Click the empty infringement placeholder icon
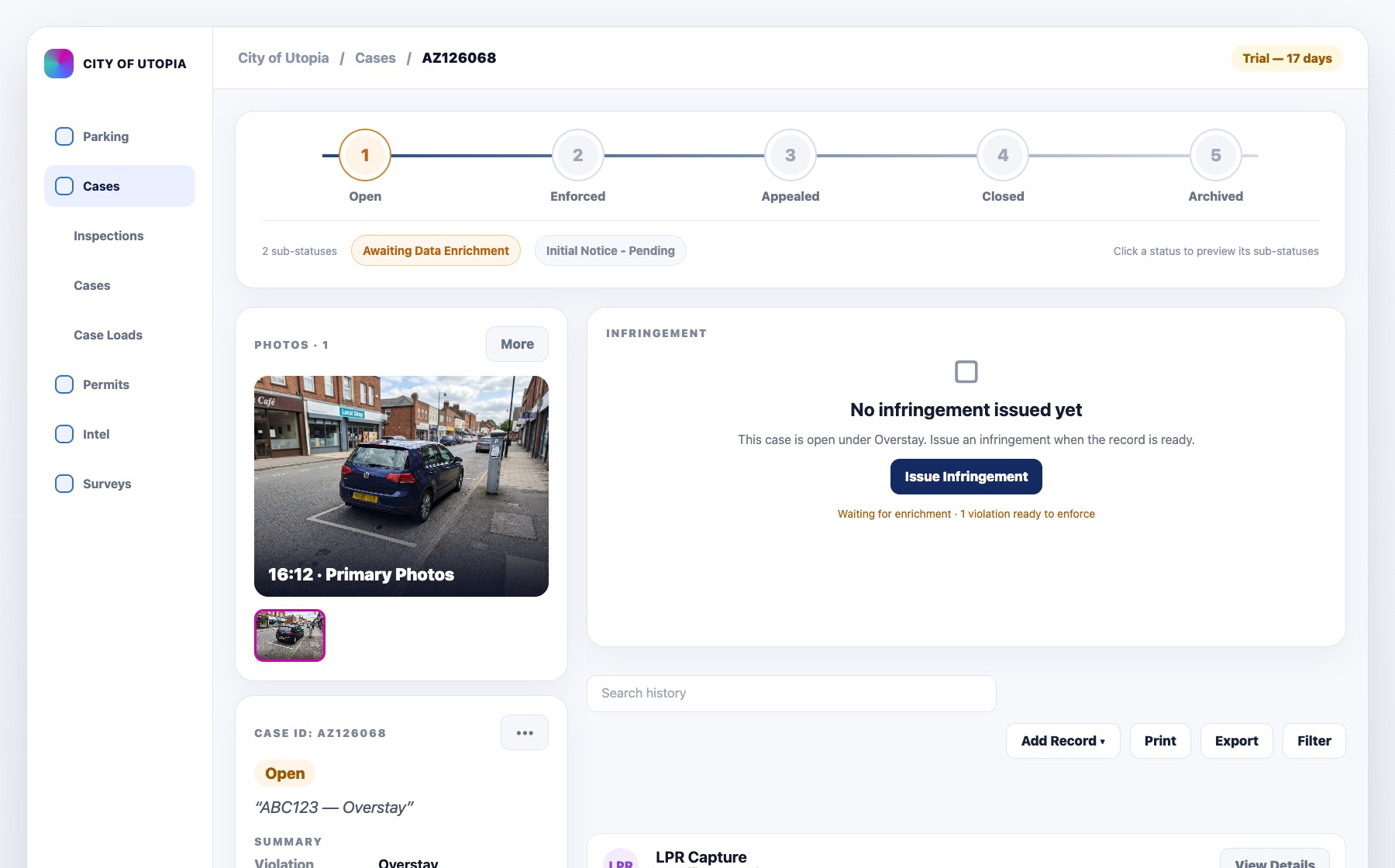Viewport: 1395px width, 868px height. [x=966, y=372]
